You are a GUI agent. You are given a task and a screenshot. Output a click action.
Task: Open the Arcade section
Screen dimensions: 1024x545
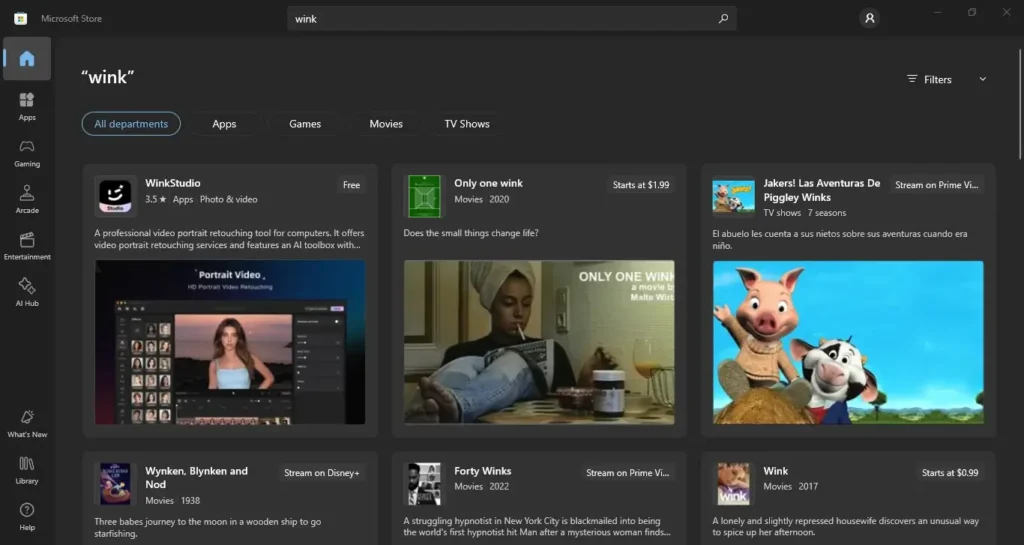[x=27, y=199]
